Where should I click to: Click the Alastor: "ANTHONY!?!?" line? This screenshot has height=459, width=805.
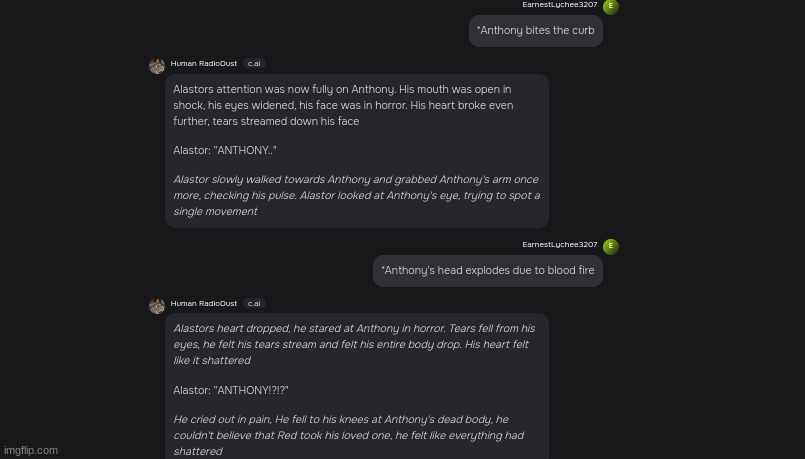tap(231, 390)
